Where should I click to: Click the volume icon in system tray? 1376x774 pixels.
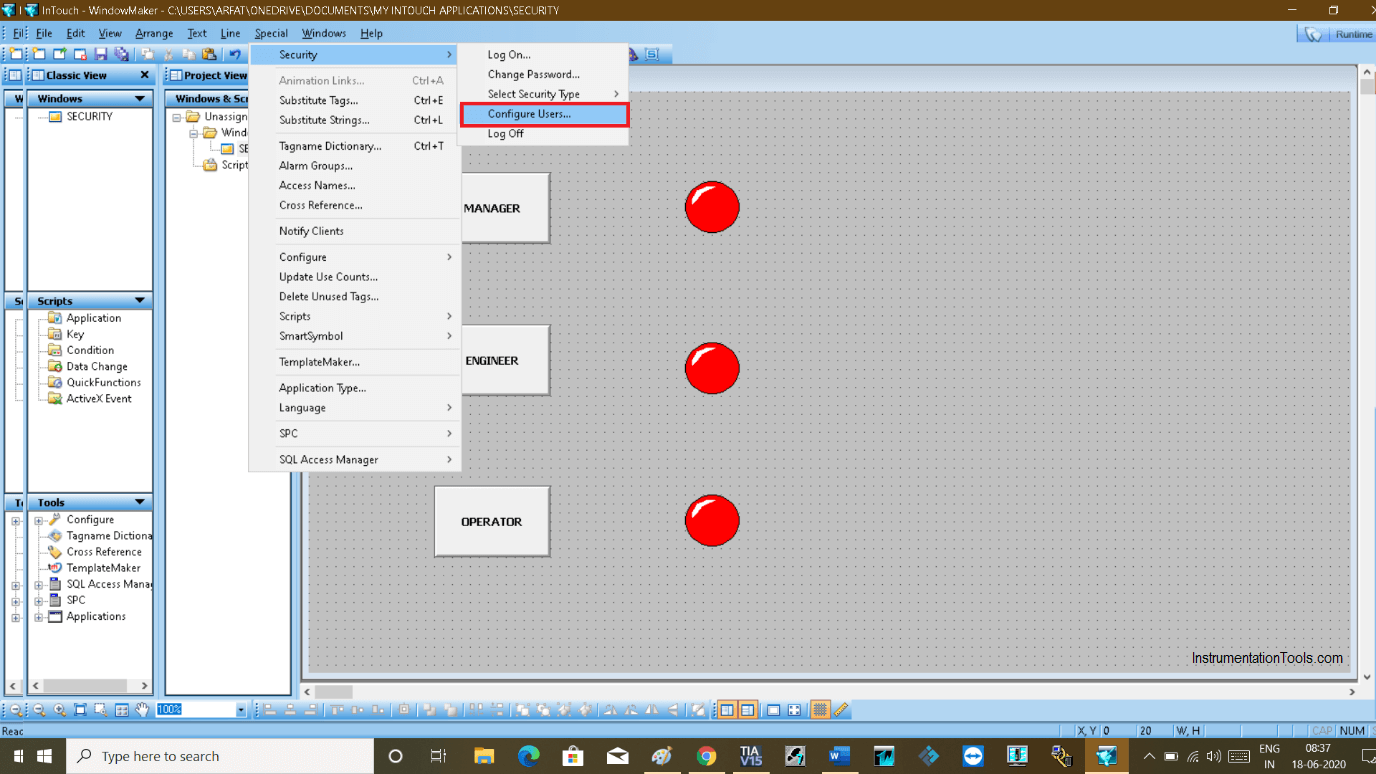point(1213,756)
